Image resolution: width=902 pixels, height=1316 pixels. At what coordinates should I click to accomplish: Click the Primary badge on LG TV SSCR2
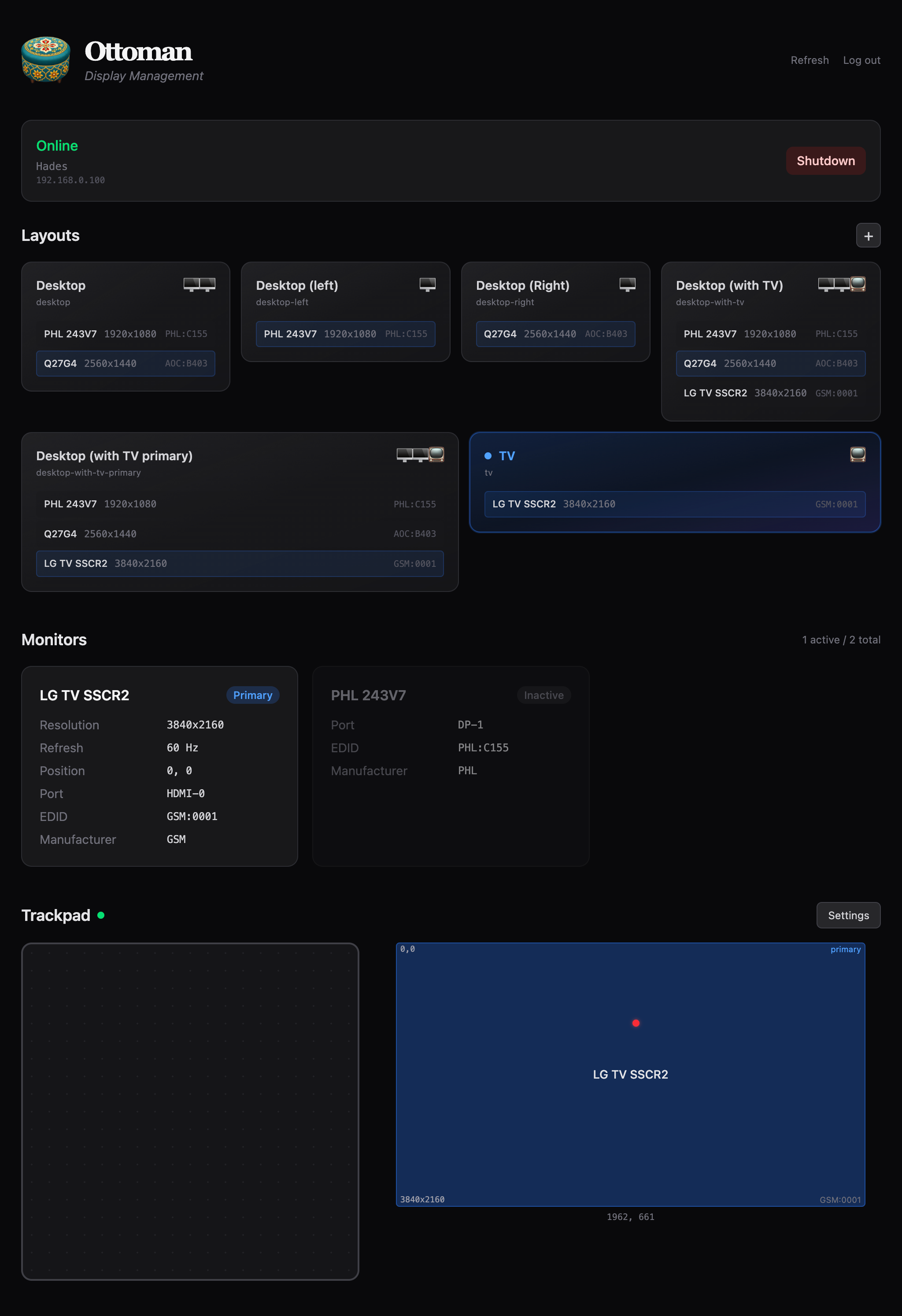point(252,695)
